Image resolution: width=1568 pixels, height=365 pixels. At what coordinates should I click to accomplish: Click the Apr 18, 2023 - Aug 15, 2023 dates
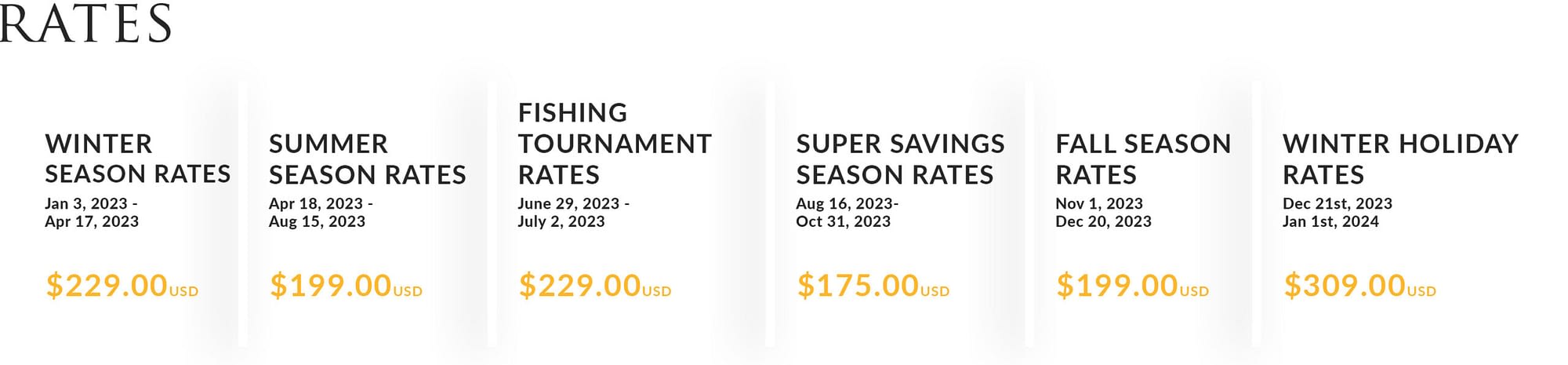point(321,213)
